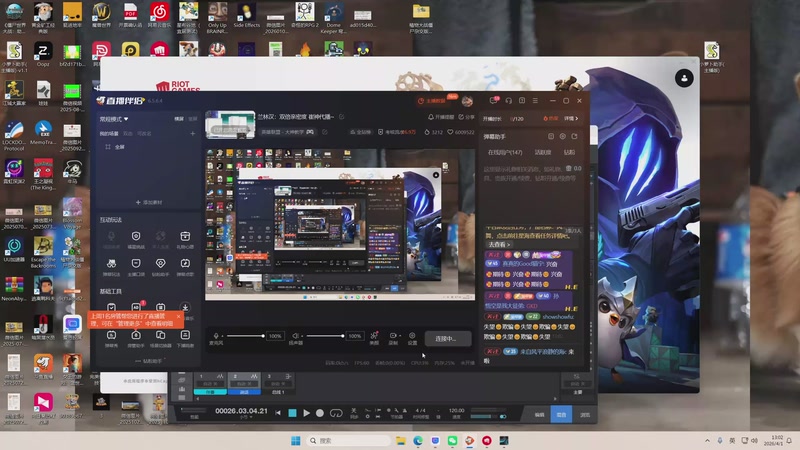Pop out the danmaku helper panel

[574, 136]
